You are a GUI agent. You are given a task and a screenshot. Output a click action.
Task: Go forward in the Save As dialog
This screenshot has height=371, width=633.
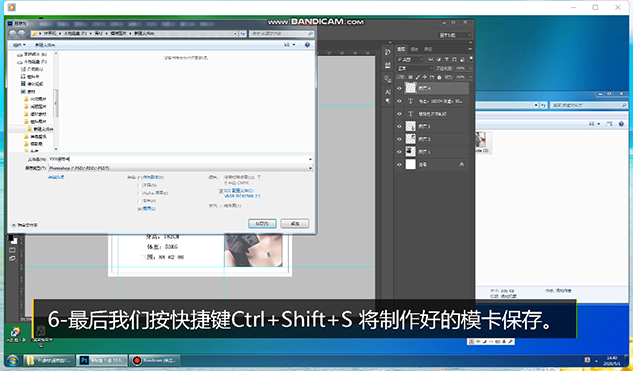pos(22,34)
